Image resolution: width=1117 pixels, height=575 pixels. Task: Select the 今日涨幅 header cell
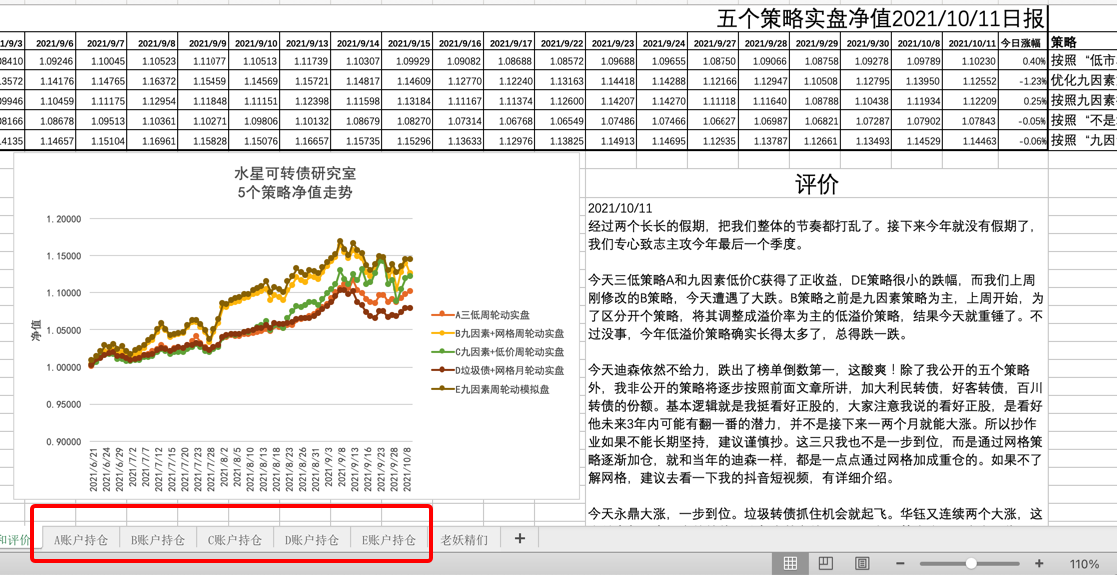pyautogui.click(x=1021, y=43)
